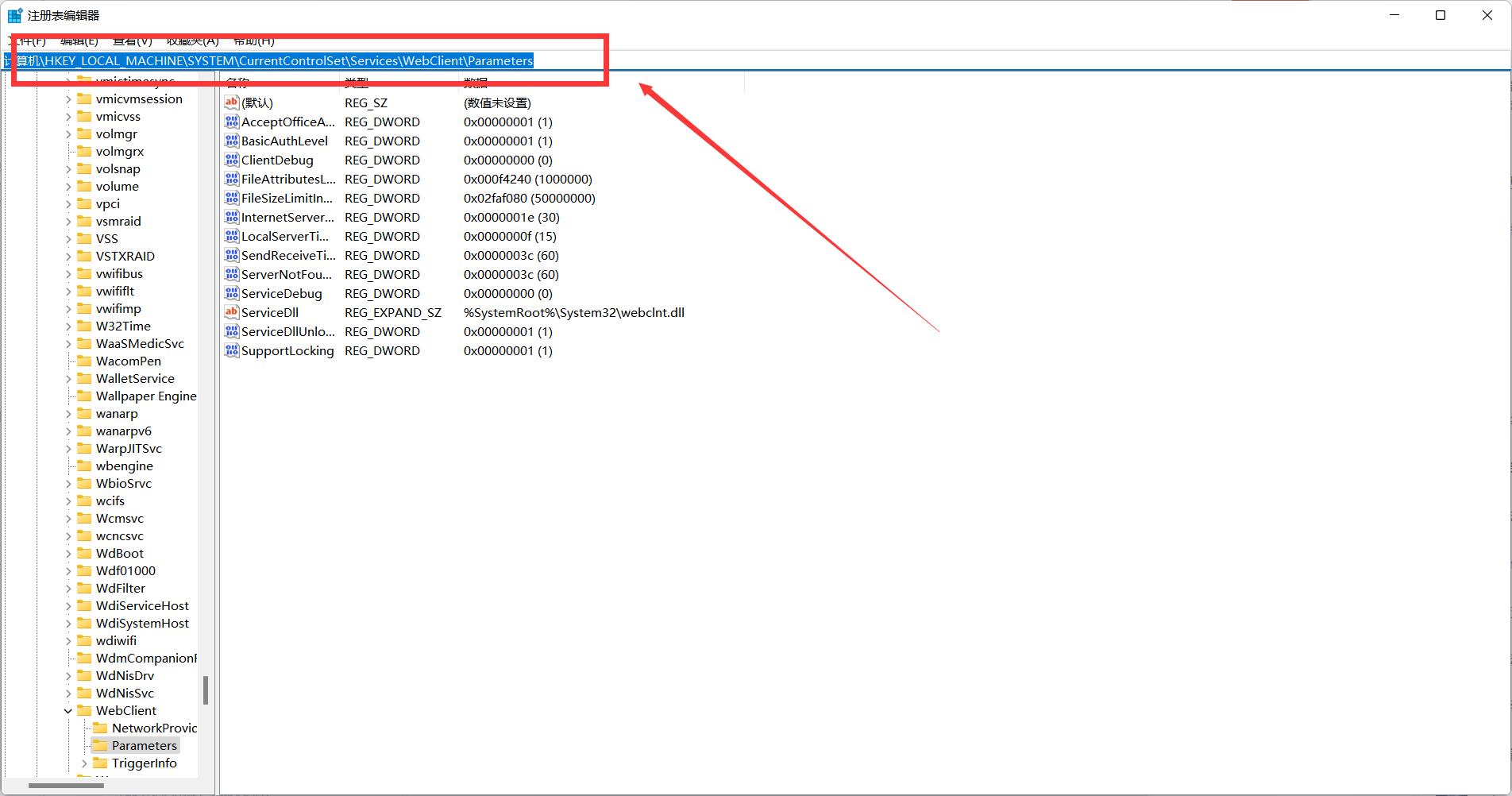
Task: Click the DWORD icon beside LocalServerTi...
Action: pyautogui.click(x=232, y=236)
